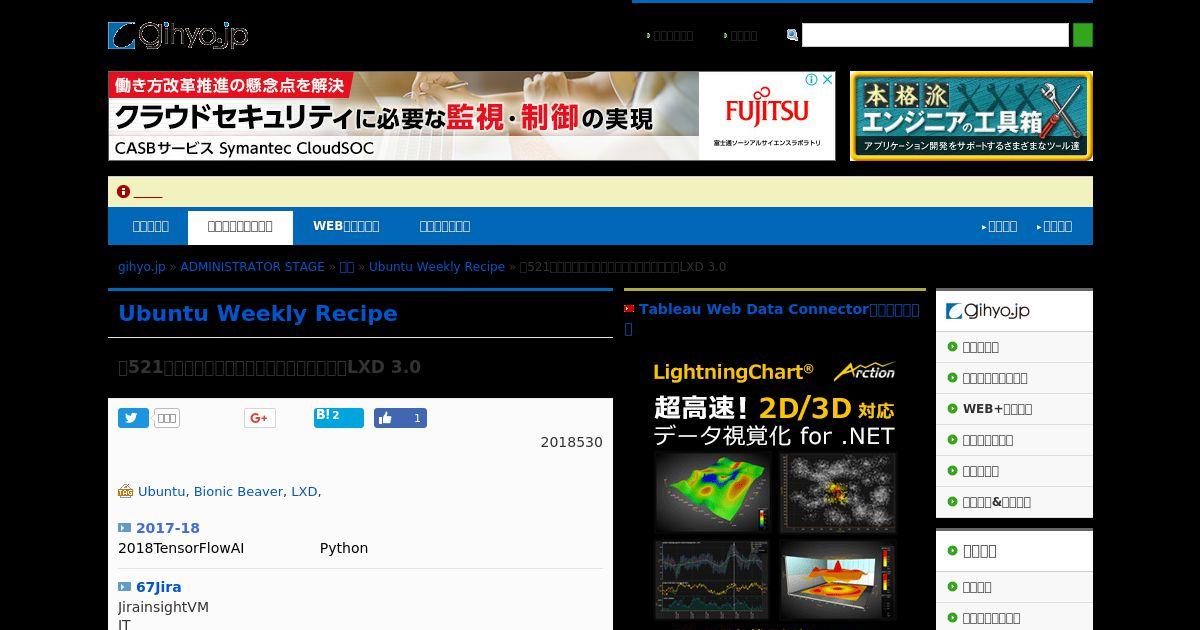Click the arrow icon beside 2017-18
Viewport: 1200px width, 630px height.
click(x=124, y=528)
